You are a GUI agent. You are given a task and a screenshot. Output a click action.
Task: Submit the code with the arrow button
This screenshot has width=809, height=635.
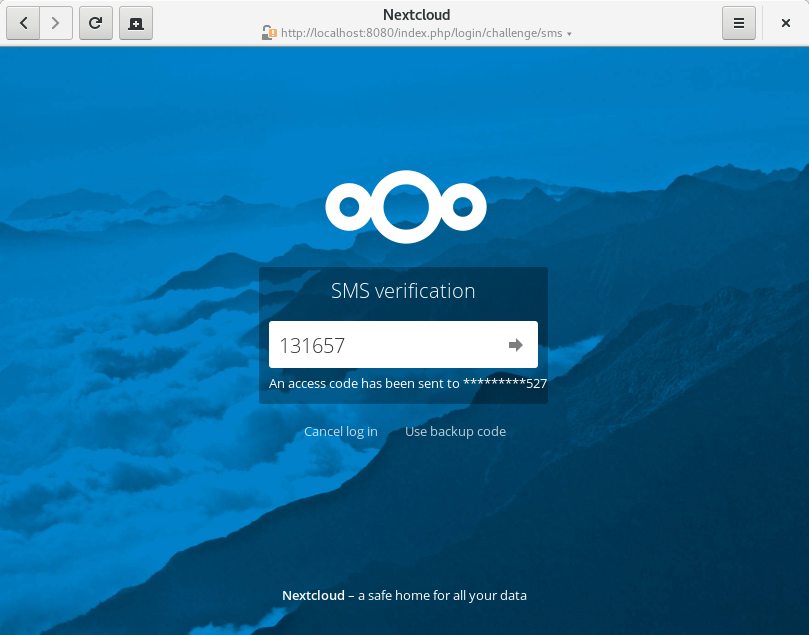515,345
